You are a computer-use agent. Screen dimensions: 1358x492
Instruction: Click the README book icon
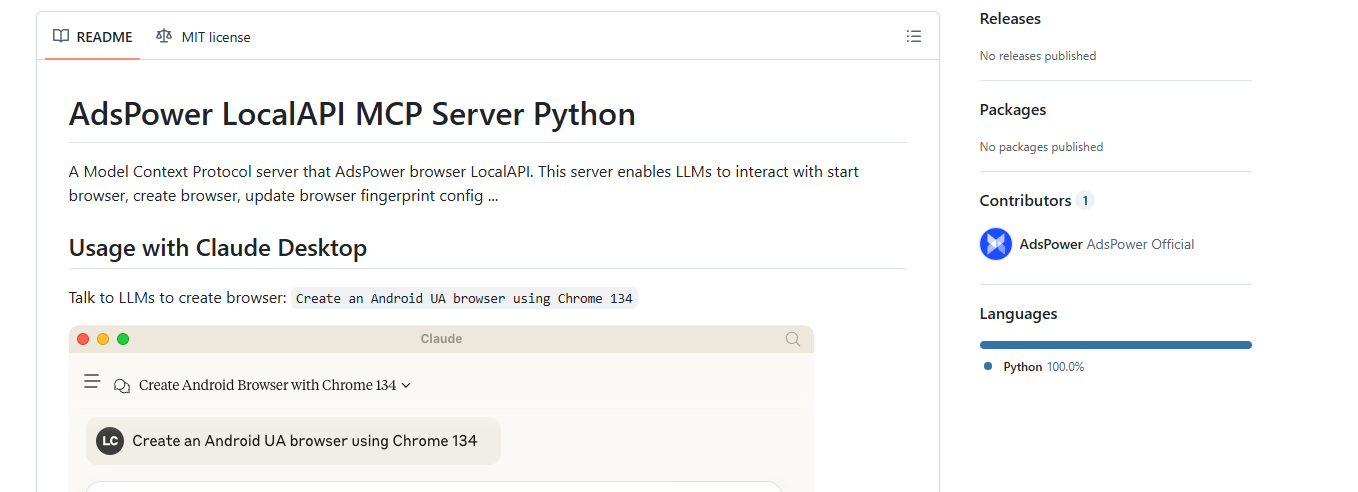tap(61, 37)
